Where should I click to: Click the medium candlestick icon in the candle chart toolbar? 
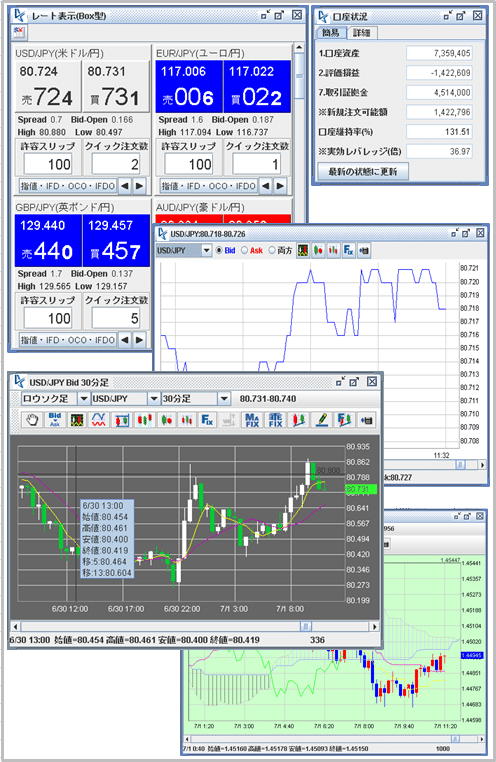[x=166, y=419]
